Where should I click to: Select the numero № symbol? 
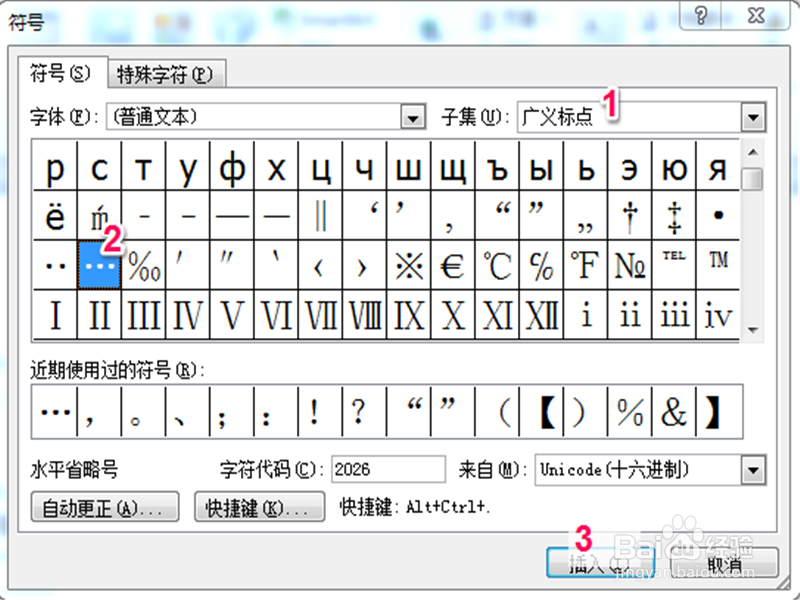coord(629,265)
